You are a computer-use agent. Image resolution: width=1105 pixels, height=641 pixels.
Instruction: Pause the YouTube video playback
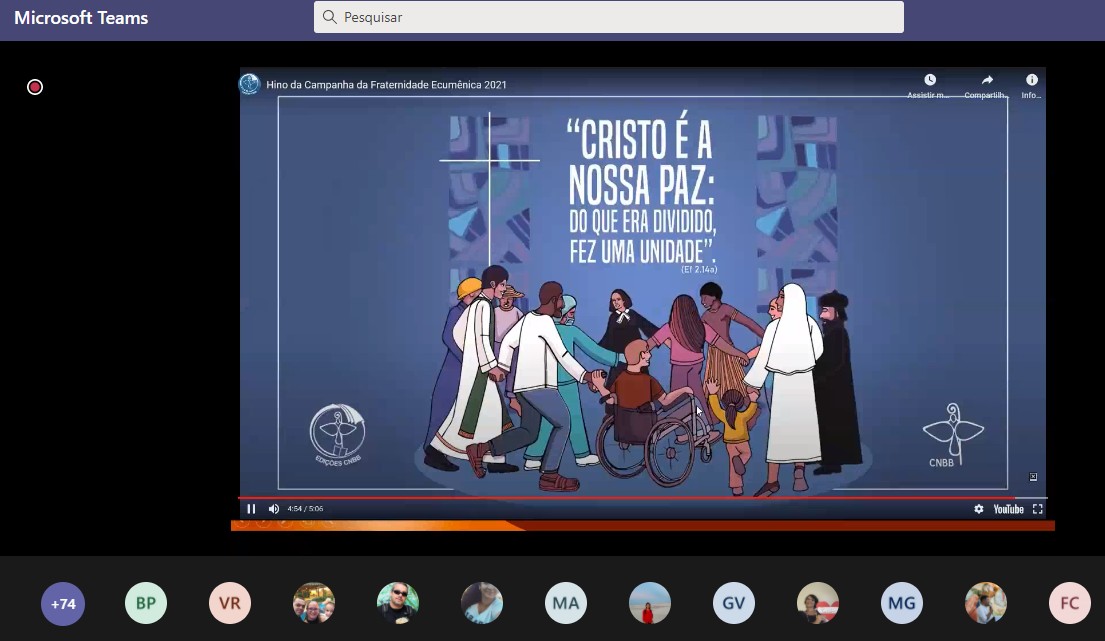pos(251,509)
